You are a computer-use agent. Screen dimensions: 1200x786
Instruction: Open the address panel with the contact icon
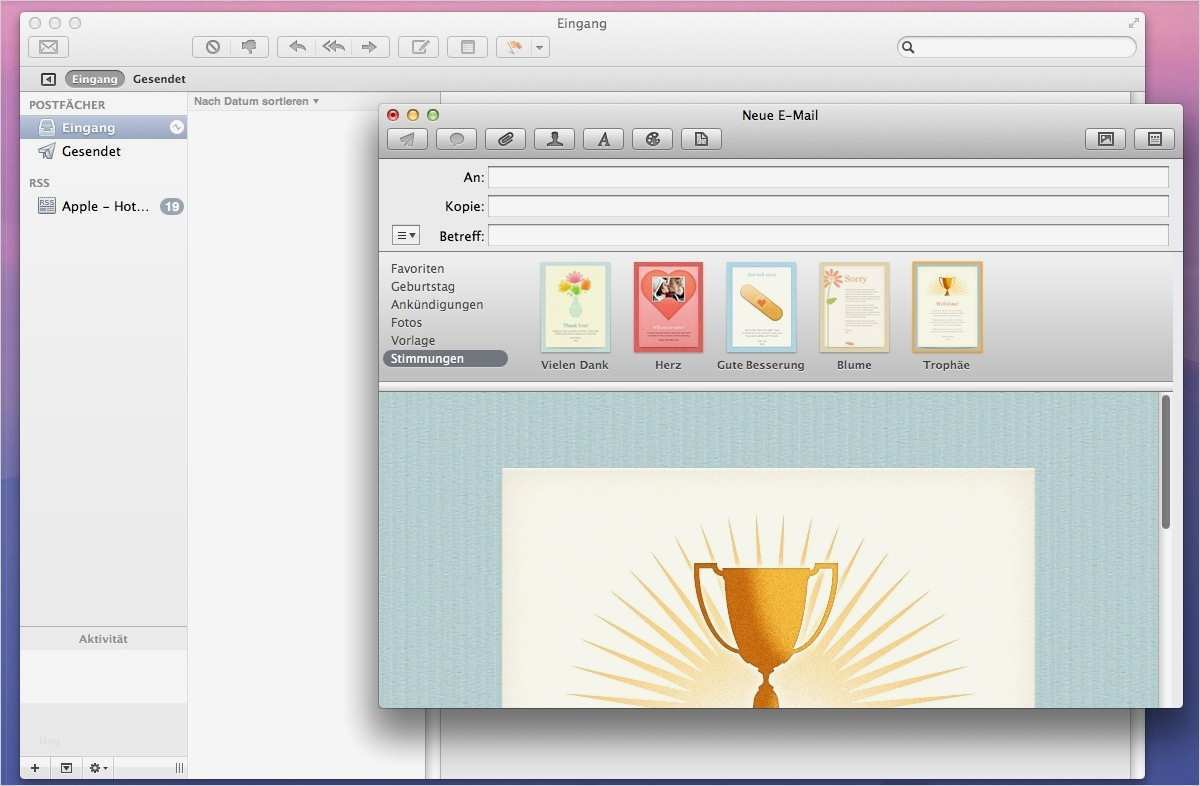[554, 138]
